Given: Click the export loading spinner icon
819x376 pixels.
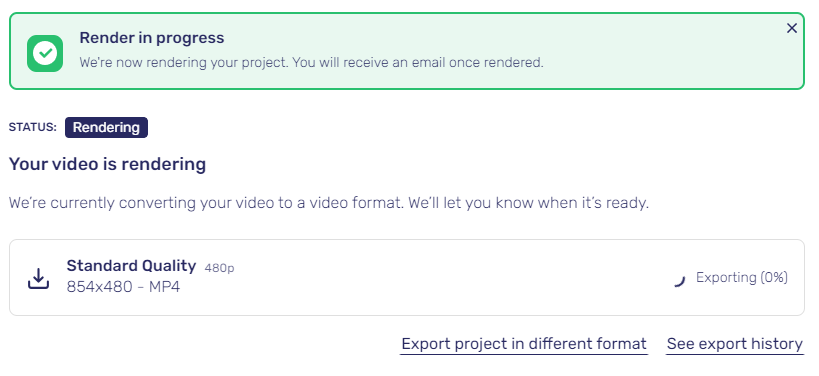Looking at the screenshot, I should (x=678, y=280).
